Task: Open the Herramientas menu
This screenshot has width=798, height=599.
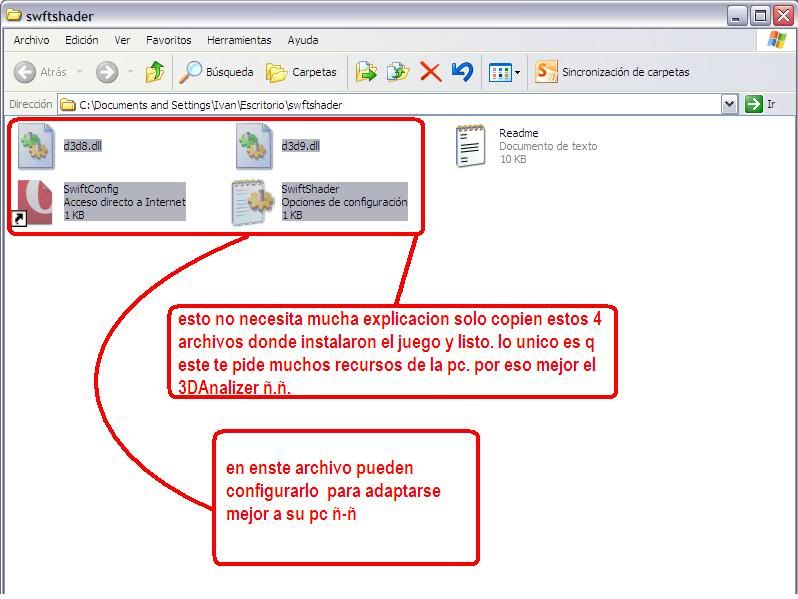Action: (239, 40)
